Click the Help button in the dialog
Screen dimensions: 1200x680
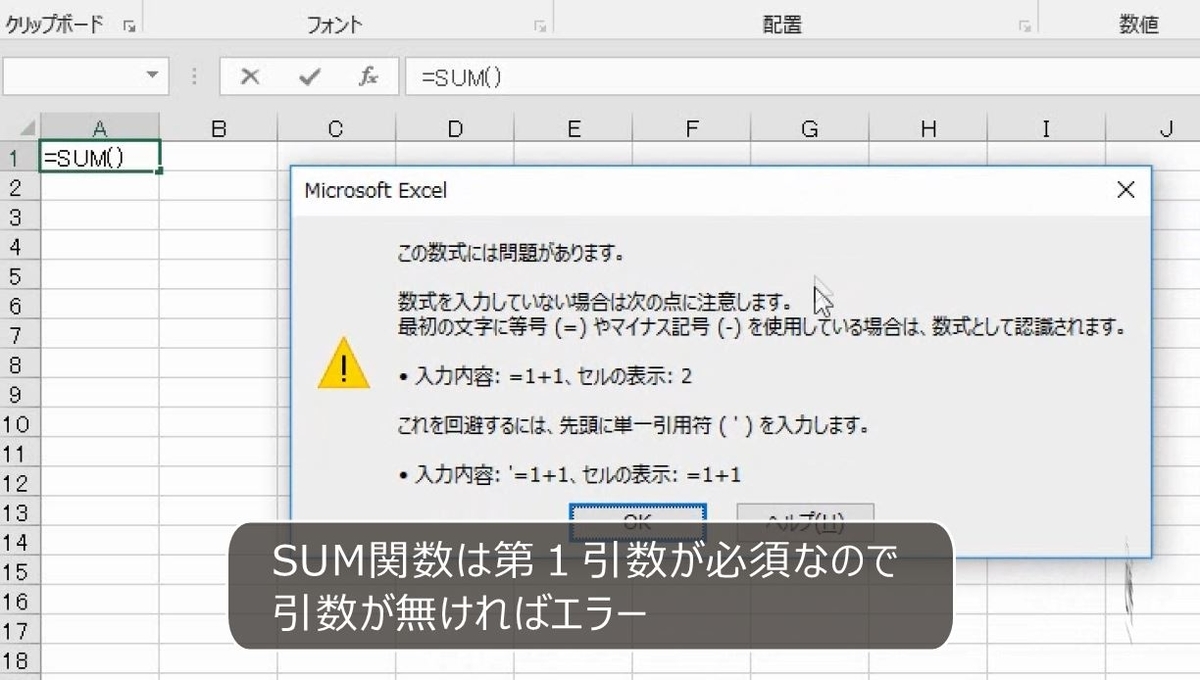click(x=806, y=521)
